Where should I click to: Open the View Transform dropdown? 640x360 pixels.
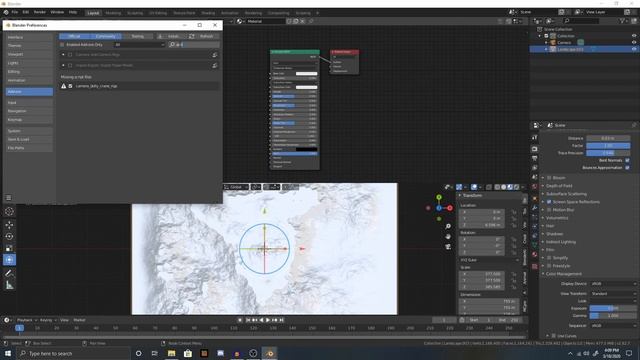point(613,293)
